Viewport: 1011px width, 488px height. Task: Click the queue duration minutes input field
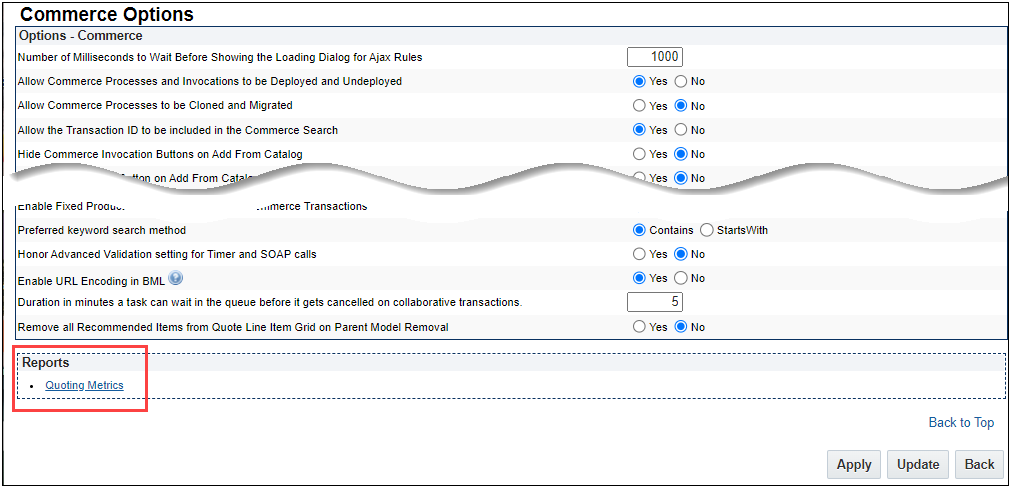[x=654, y=302]
